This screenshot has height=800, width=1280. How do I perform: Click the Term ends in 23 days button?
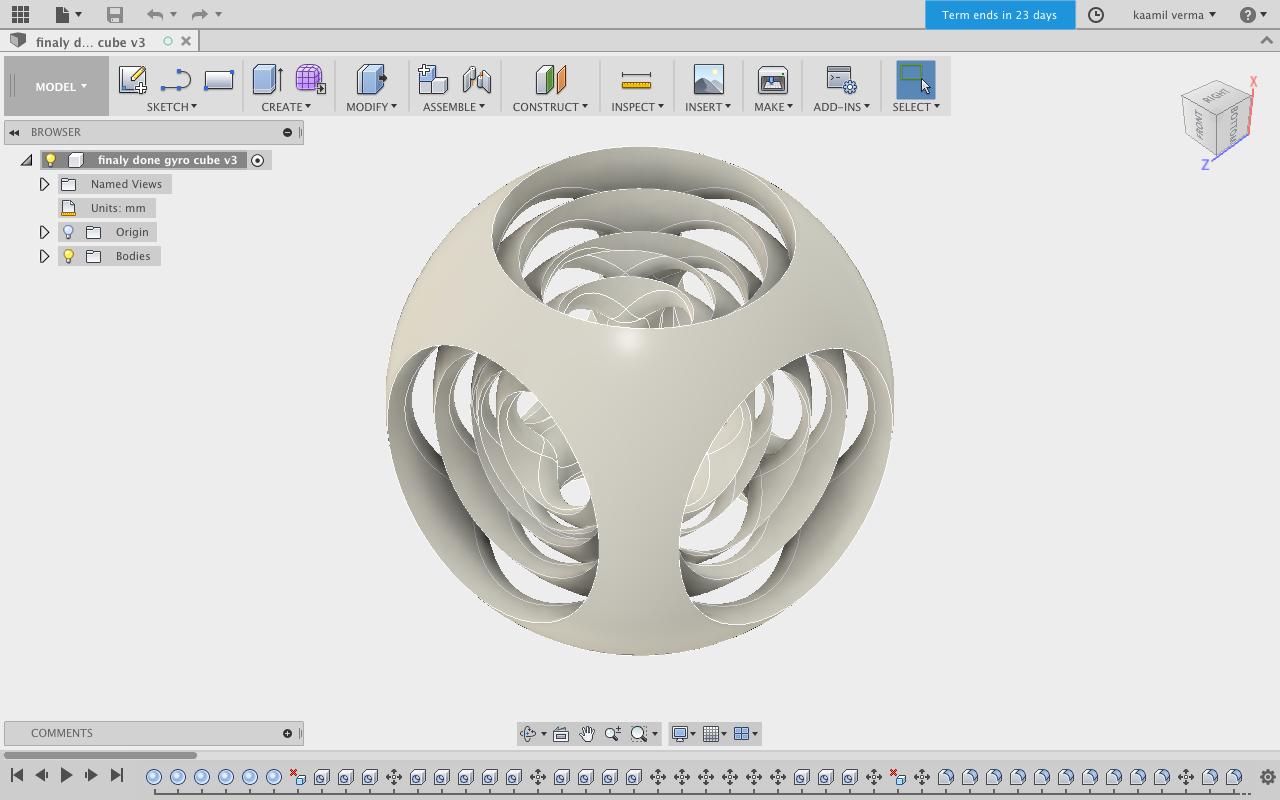pos(999,15)
